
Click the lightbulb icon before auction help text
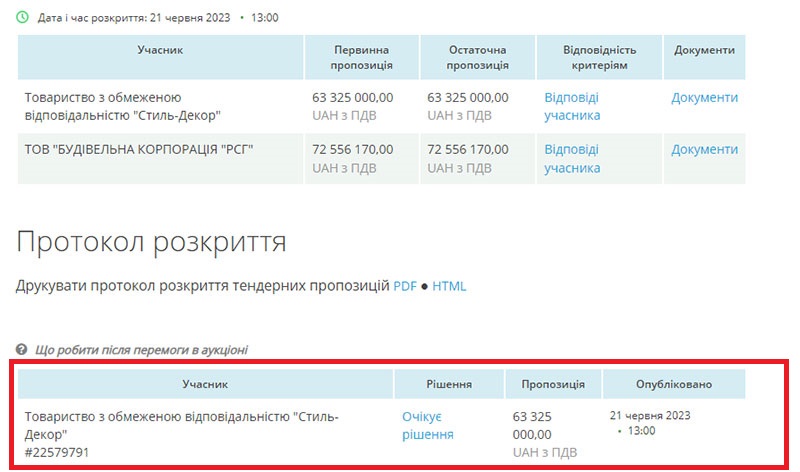(22, 350)
